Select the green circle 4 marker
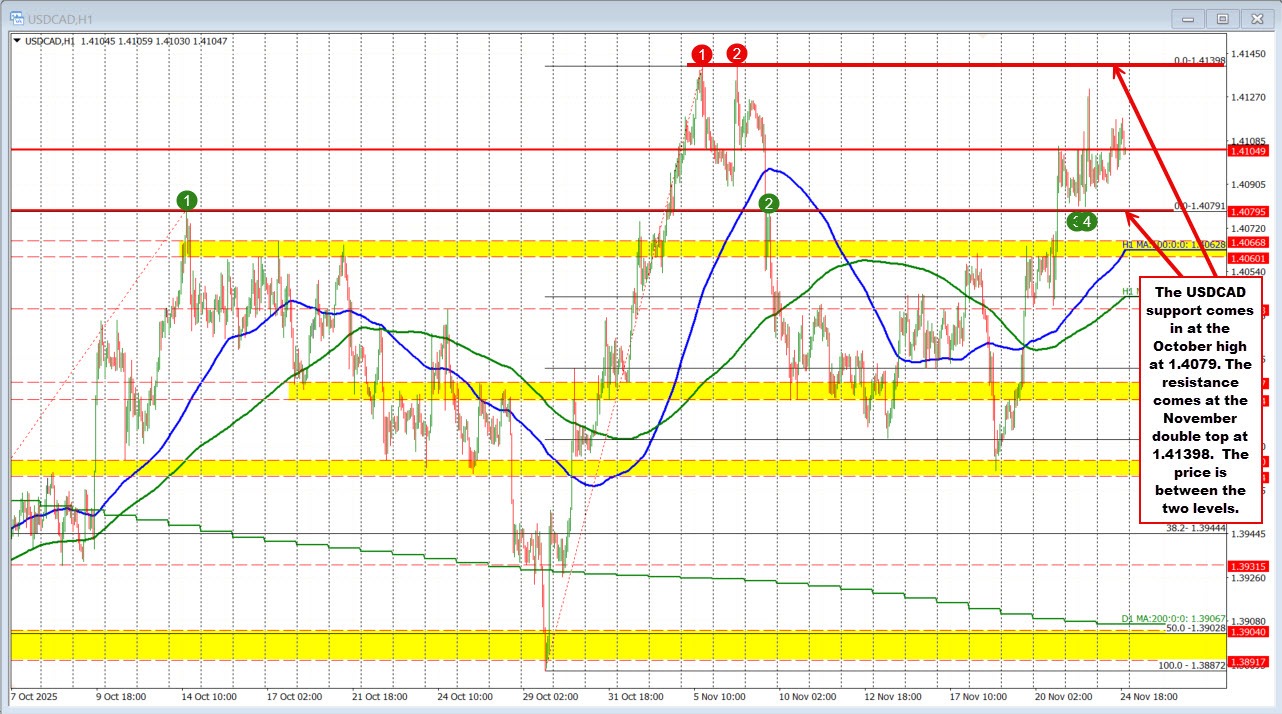This screenshot has width=1282, height=714. 1085,221
